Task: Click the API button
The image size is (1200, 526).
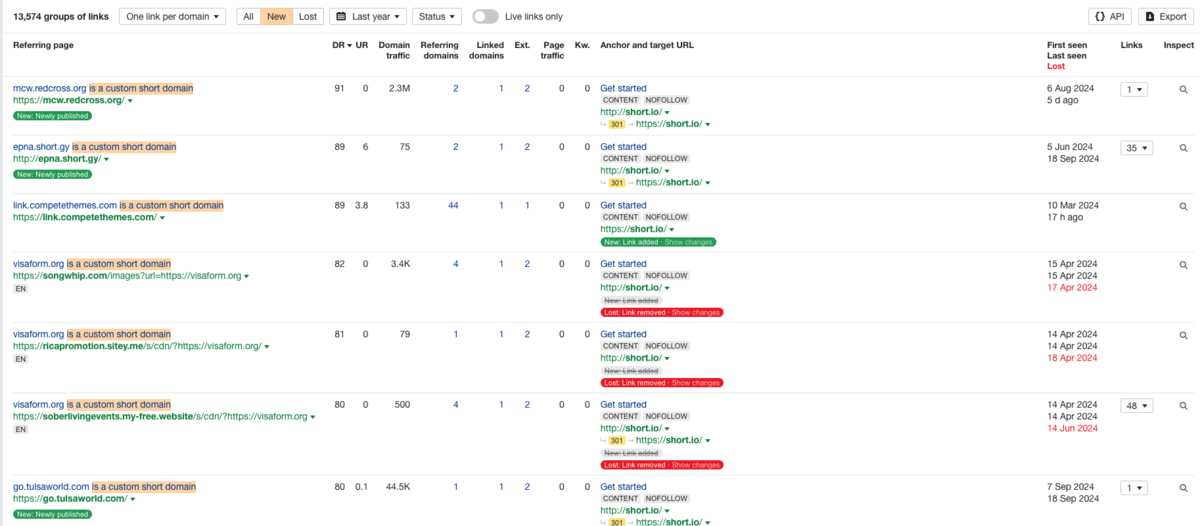Action: click(x=1109, y=17)
